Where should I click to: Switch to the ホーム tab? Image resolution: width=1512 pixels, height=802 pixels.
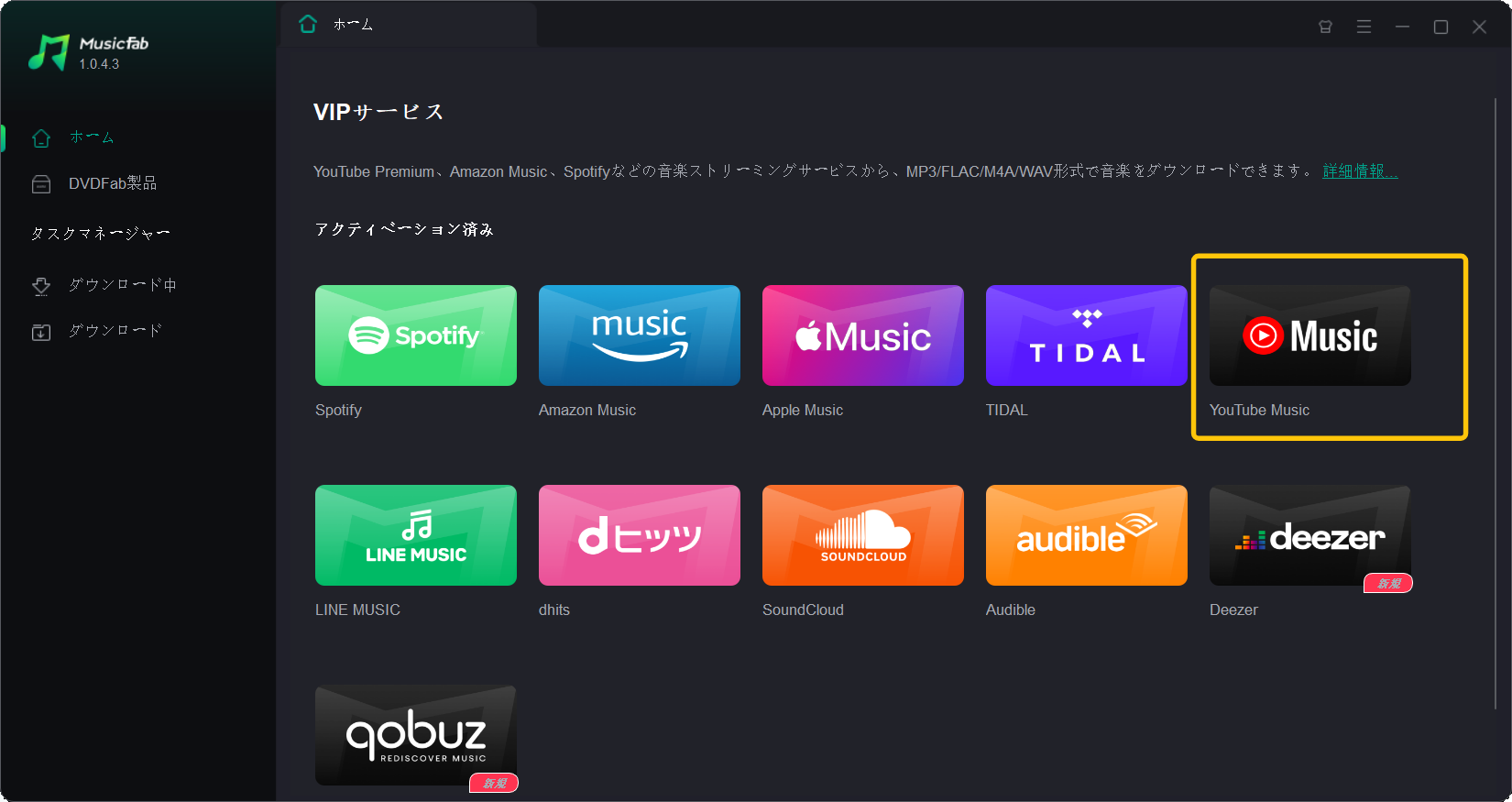tap(353, 25)
